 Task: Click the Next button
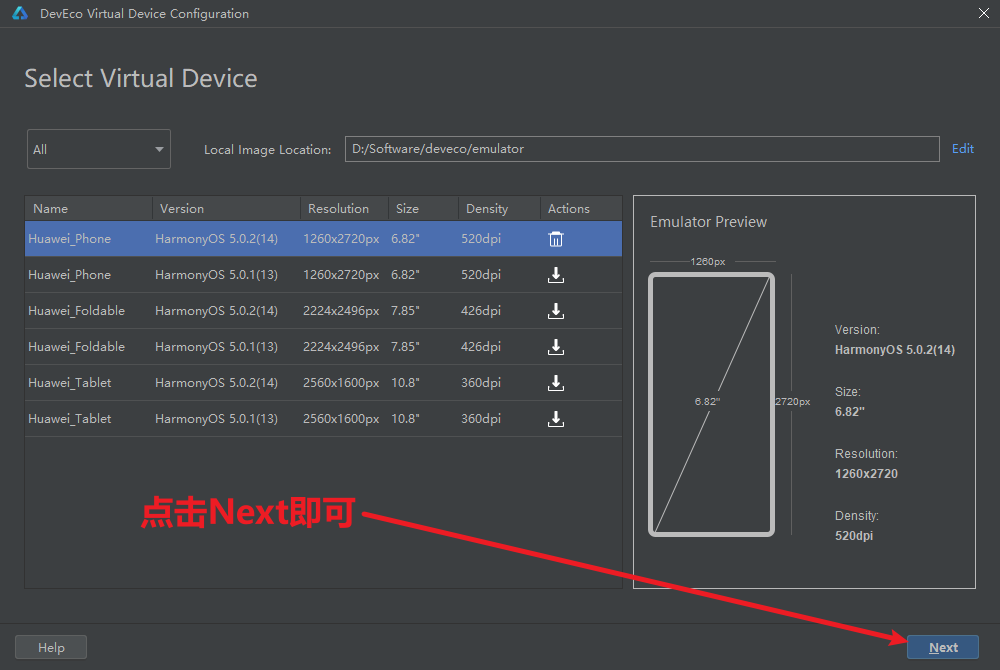point(943,647)
